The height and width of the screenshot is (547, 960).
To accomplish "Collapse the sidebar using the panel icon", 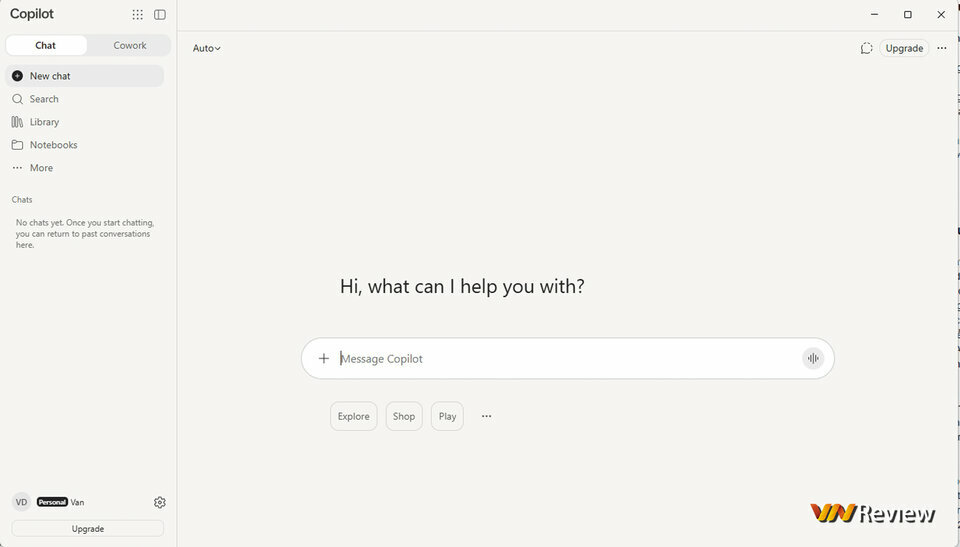I will point(160,15).
